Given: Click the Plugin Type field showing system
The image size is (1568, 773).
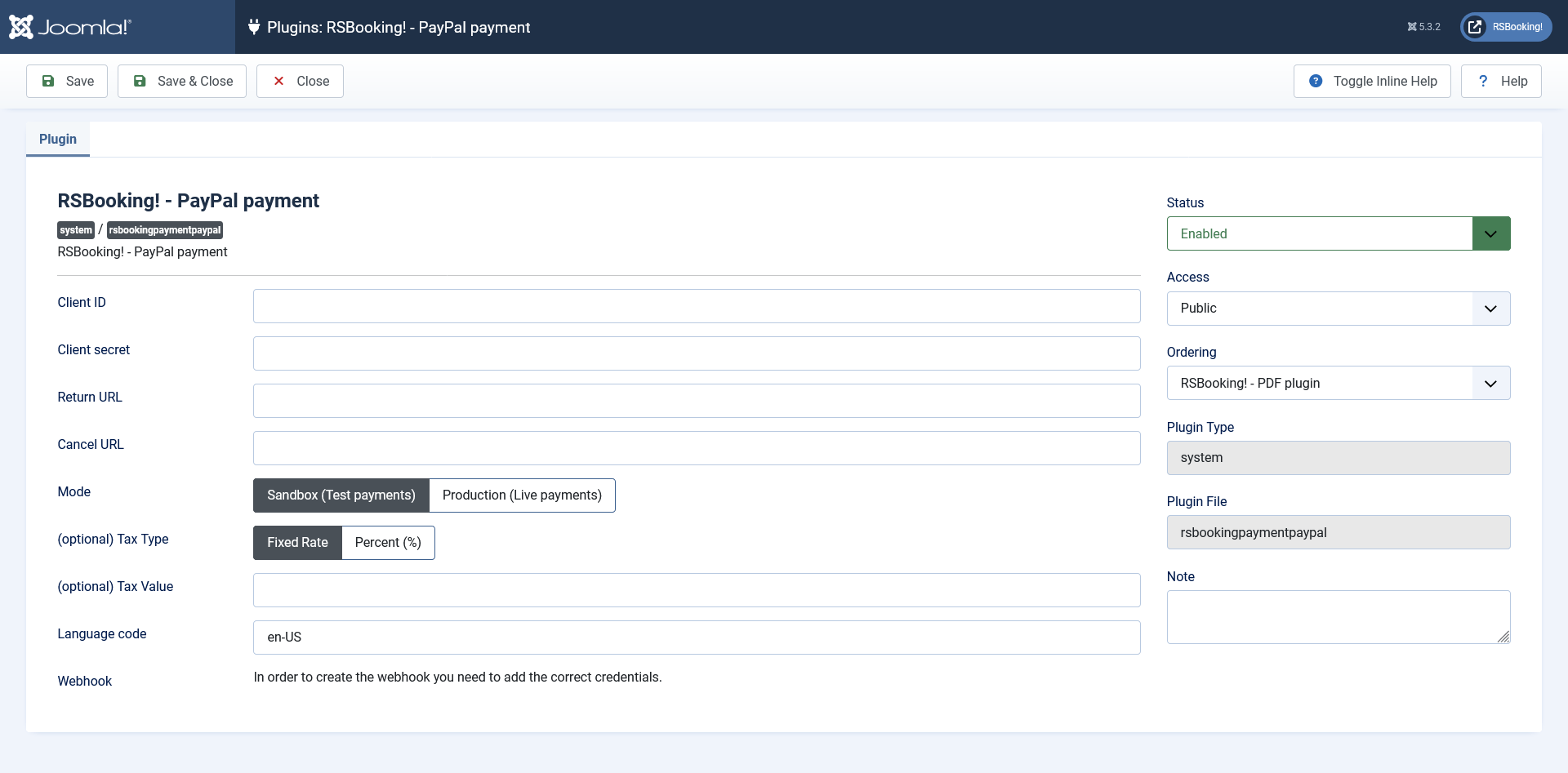Looking at the screenshot, I should pos(1339,458).
